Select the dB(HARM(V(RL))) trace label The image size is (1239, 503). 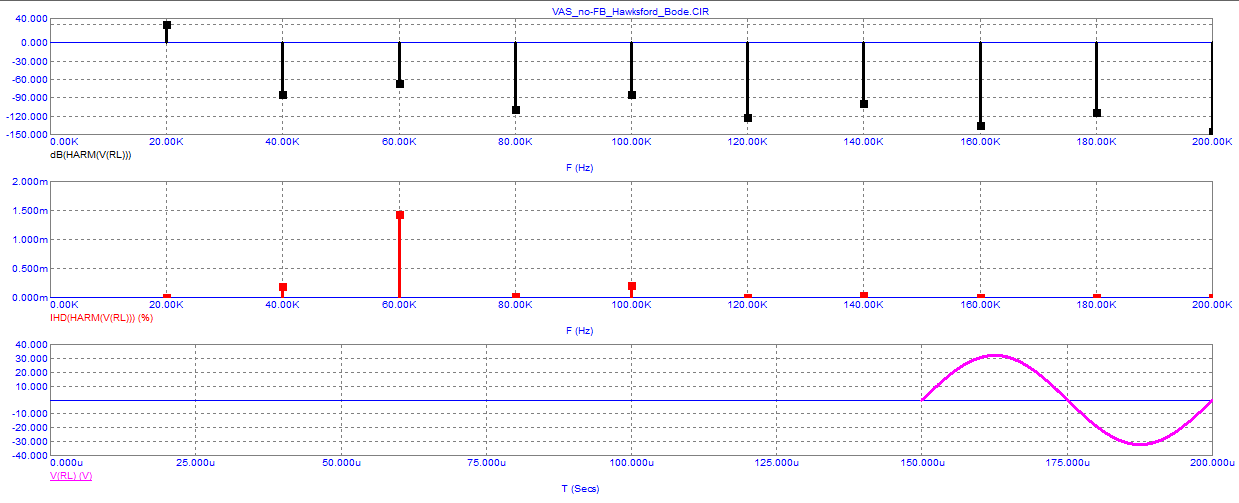pos(90,155)
